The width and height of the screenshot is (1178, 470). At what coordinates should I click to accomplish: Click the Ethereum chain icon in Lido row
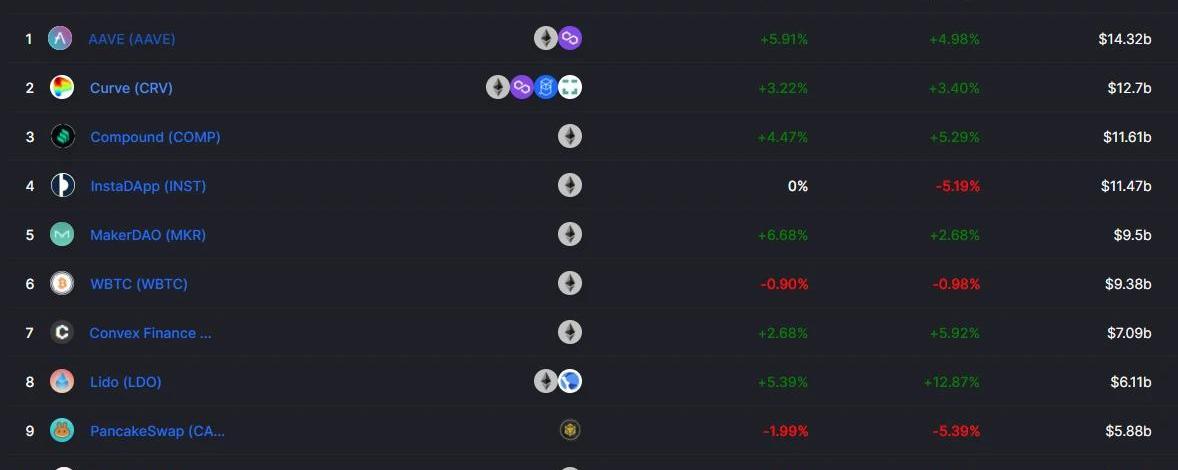546,381
